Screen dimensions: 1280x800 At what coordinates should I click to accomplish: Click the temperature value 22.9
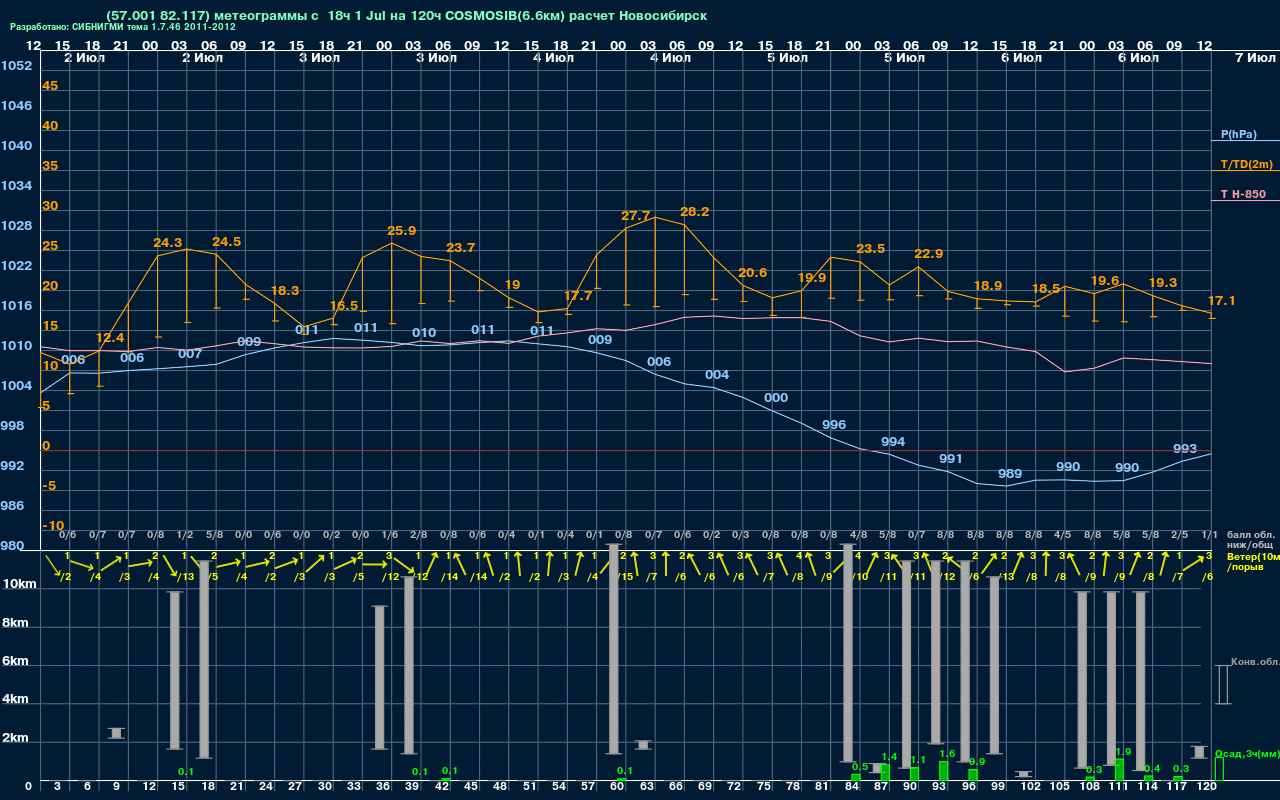[x=928, y=254]
